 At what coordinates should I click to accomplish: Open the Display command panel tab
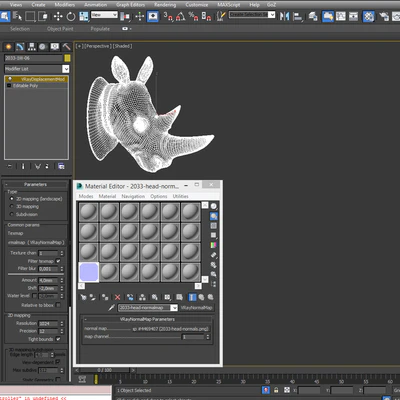(x=55, y=47)
